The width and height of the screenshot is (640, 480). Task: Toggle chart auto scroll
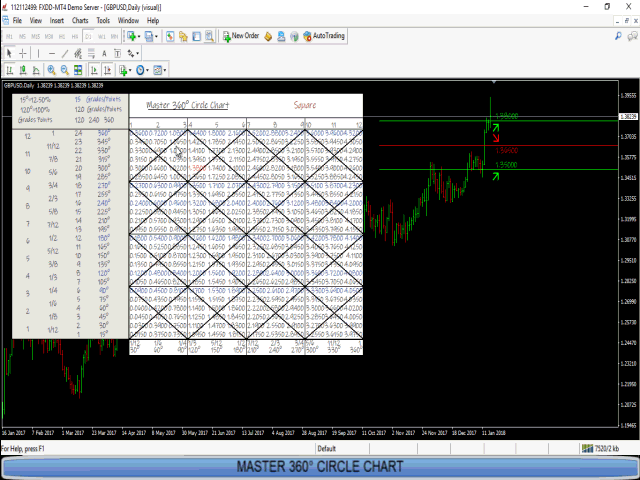click(94, 70)
